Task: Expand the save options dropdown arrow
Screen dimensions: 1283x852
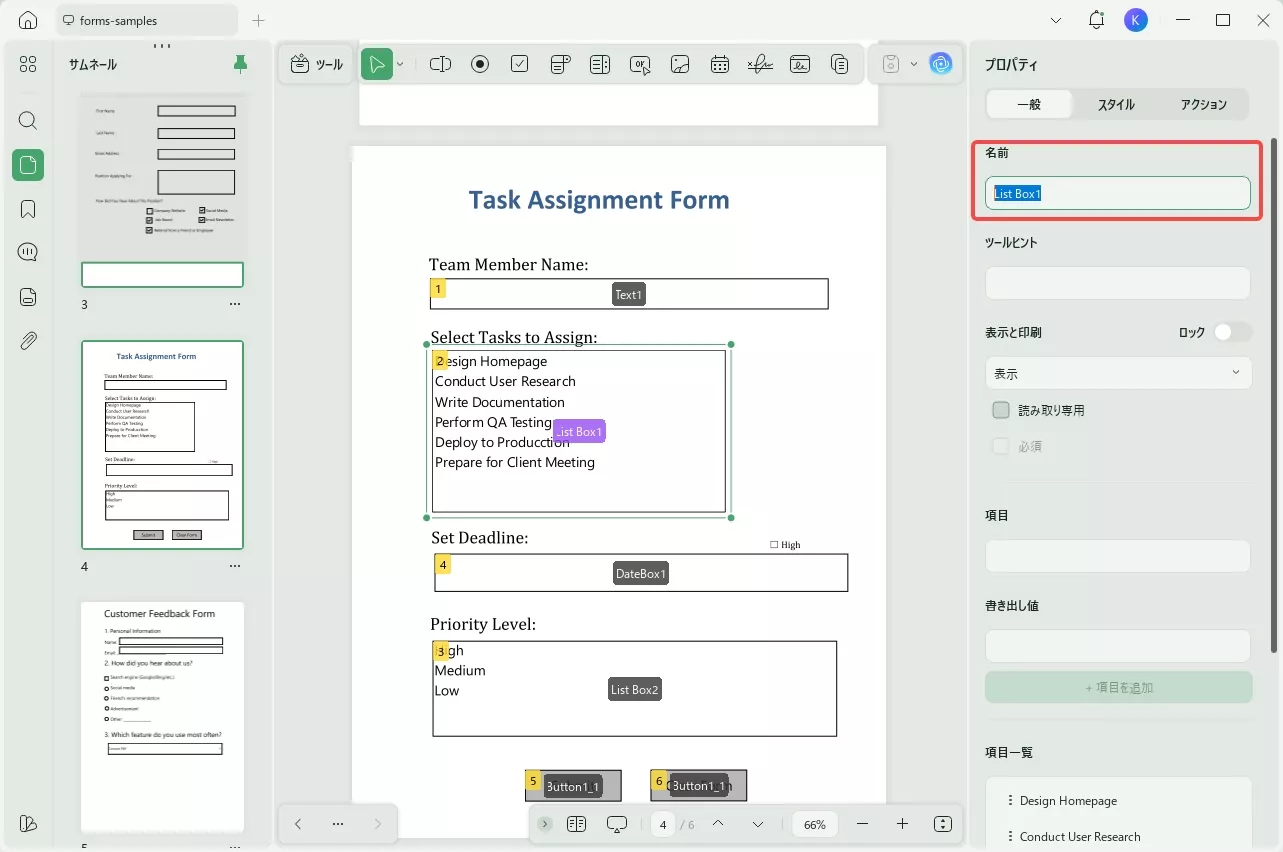Action: coord(913,64)
